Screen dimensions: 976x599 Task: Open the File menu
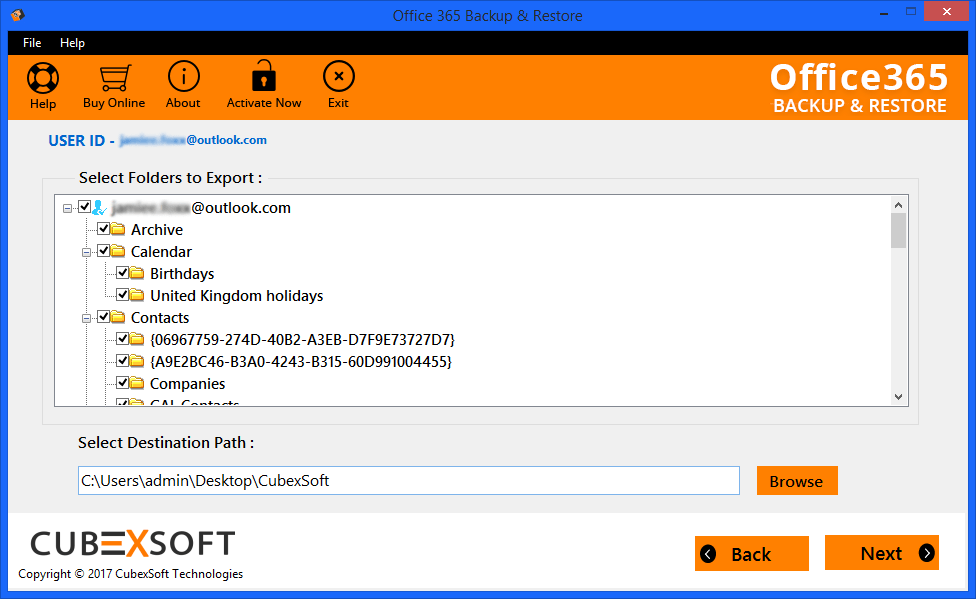32,43
